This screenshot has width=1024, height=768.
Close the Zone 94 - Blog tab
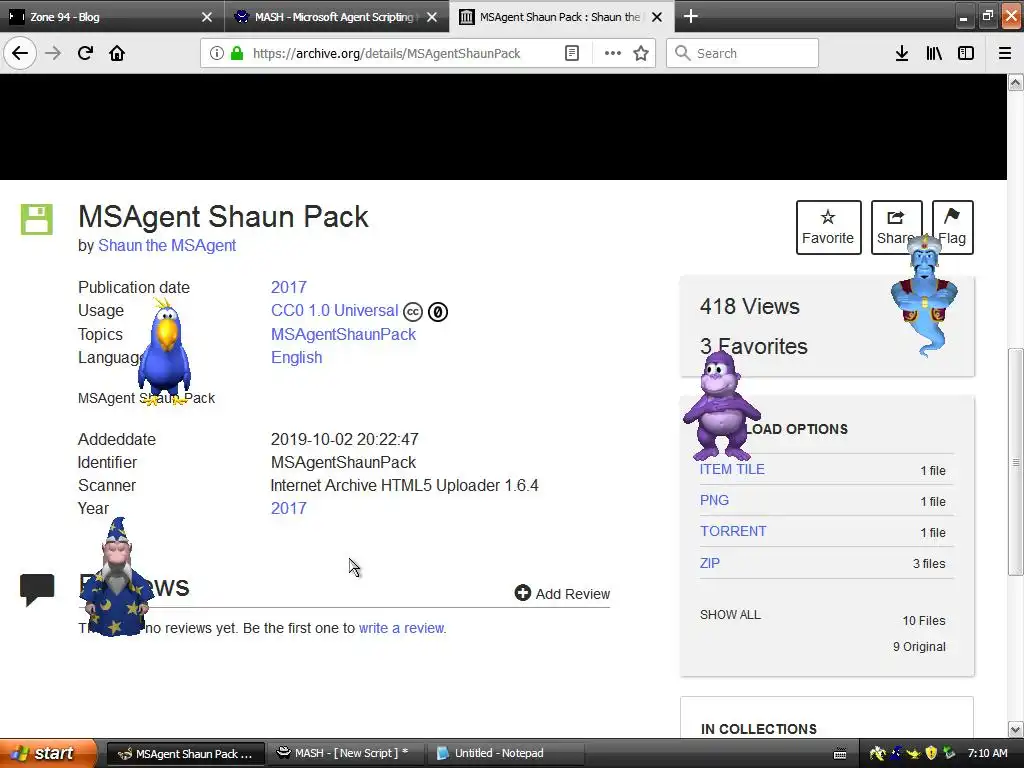click(x=207, y=17)
